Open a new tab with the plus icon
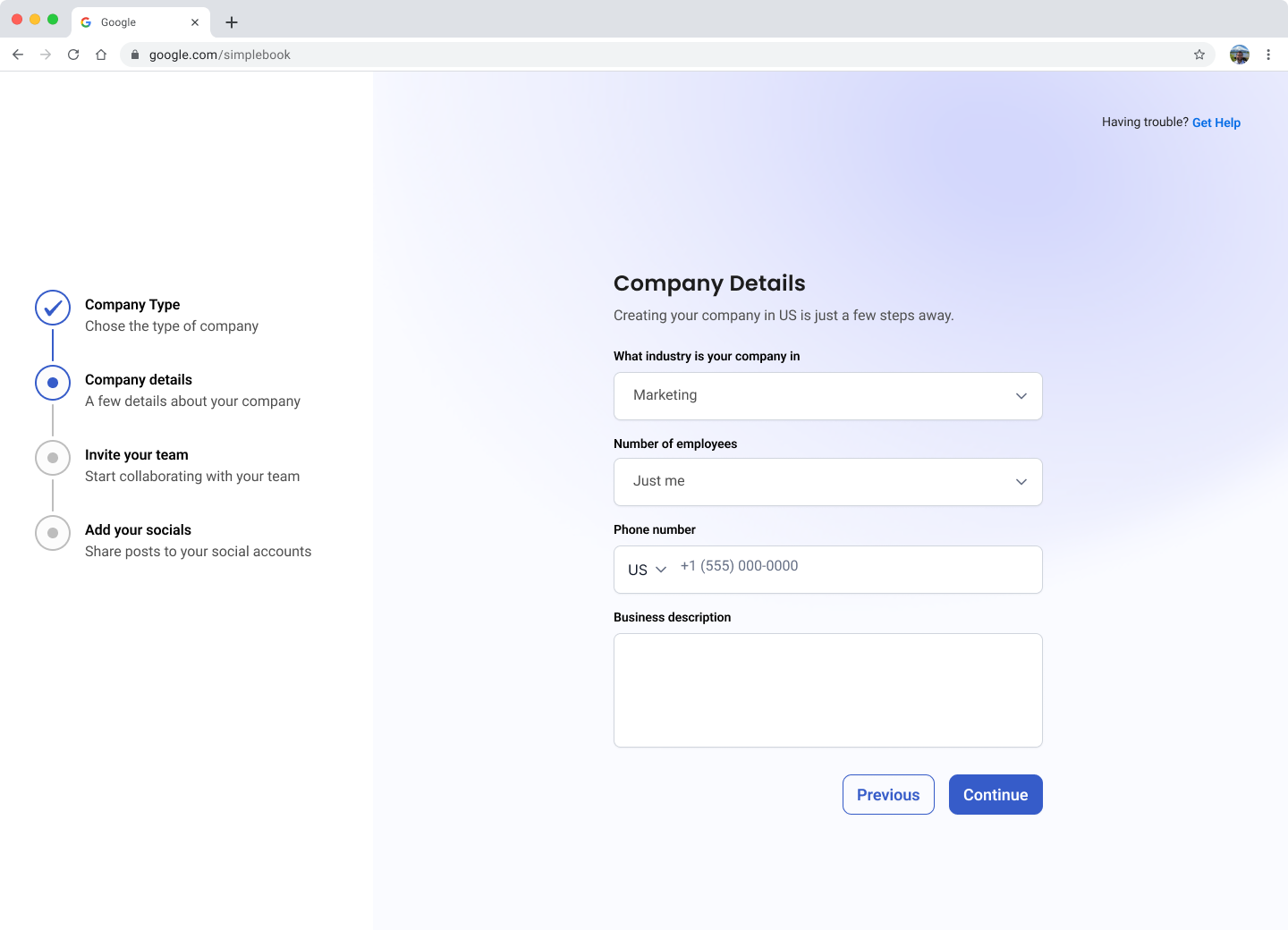 click(x=232, y=22)
